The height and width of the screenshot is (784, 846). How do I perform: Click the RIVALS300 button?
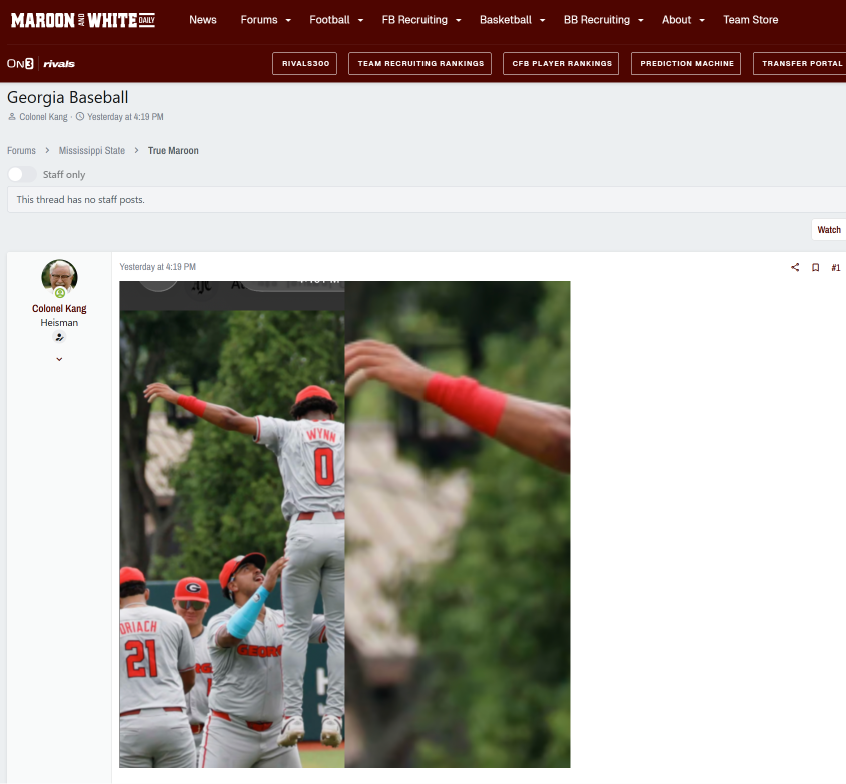click(x=305, y=64)
